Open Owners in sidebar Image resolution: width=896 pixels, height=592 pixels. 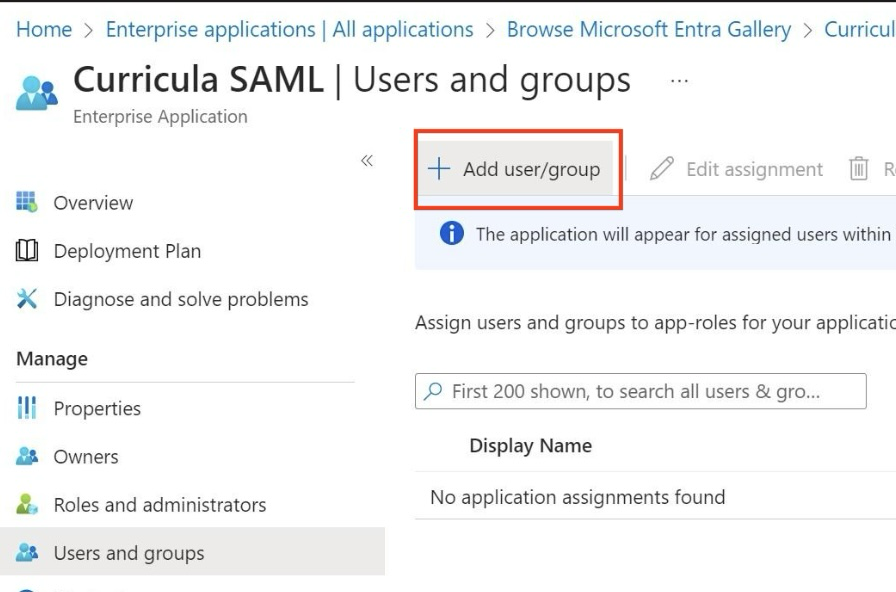(86, 457)
